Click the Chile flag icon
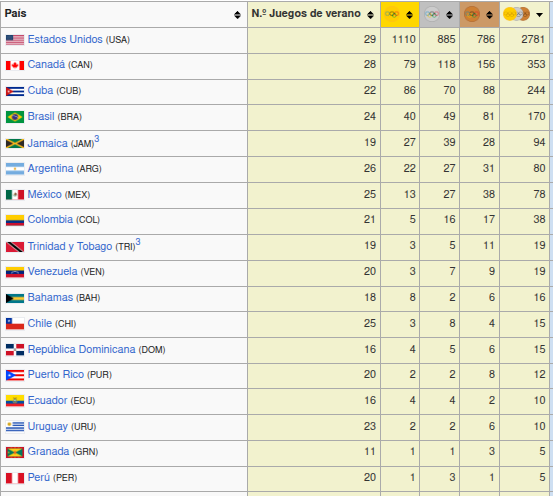553x496 pixels. [15, 323]
